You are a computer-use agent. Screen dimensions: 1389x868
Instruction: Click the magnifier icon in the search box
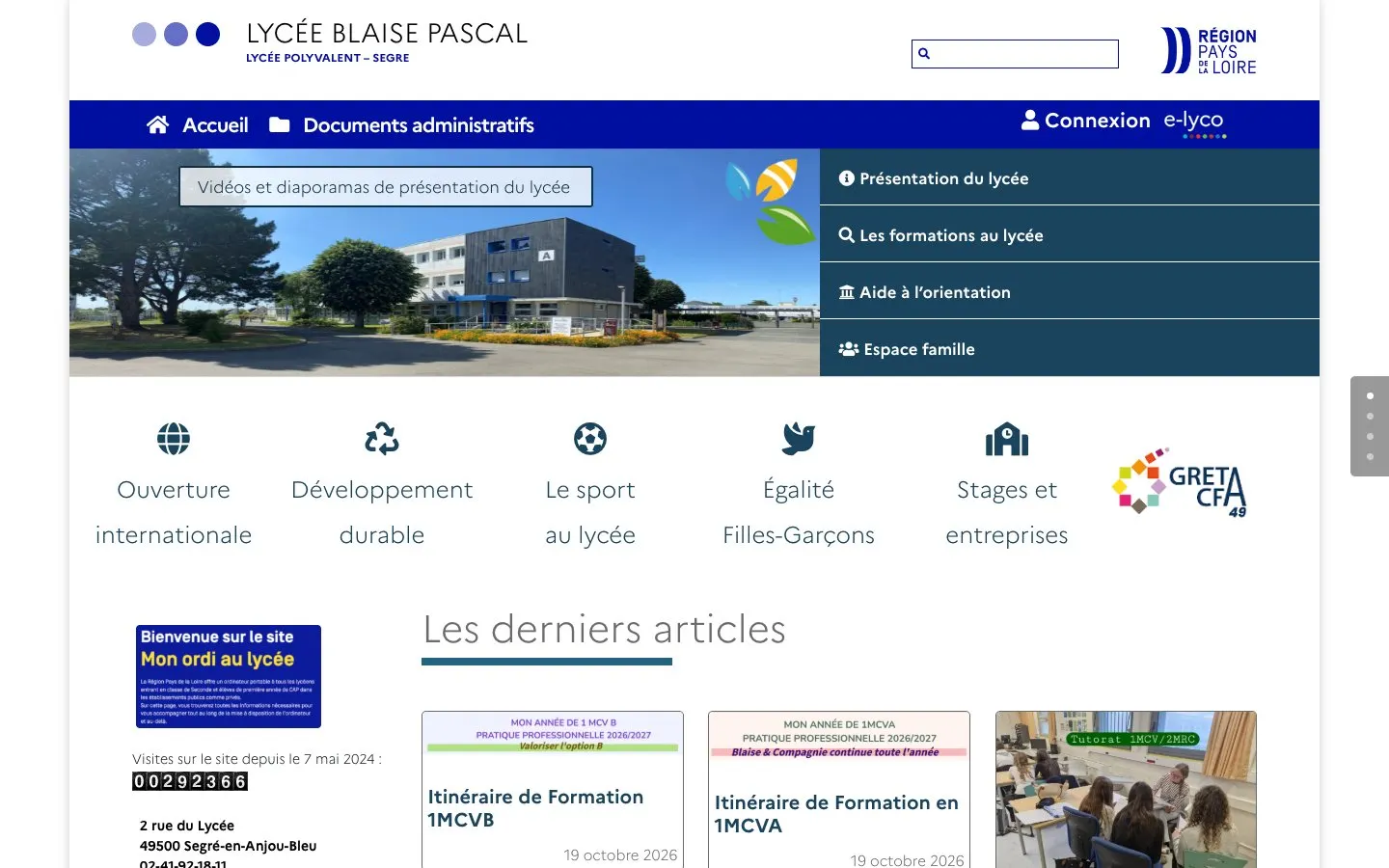point(924,54)
